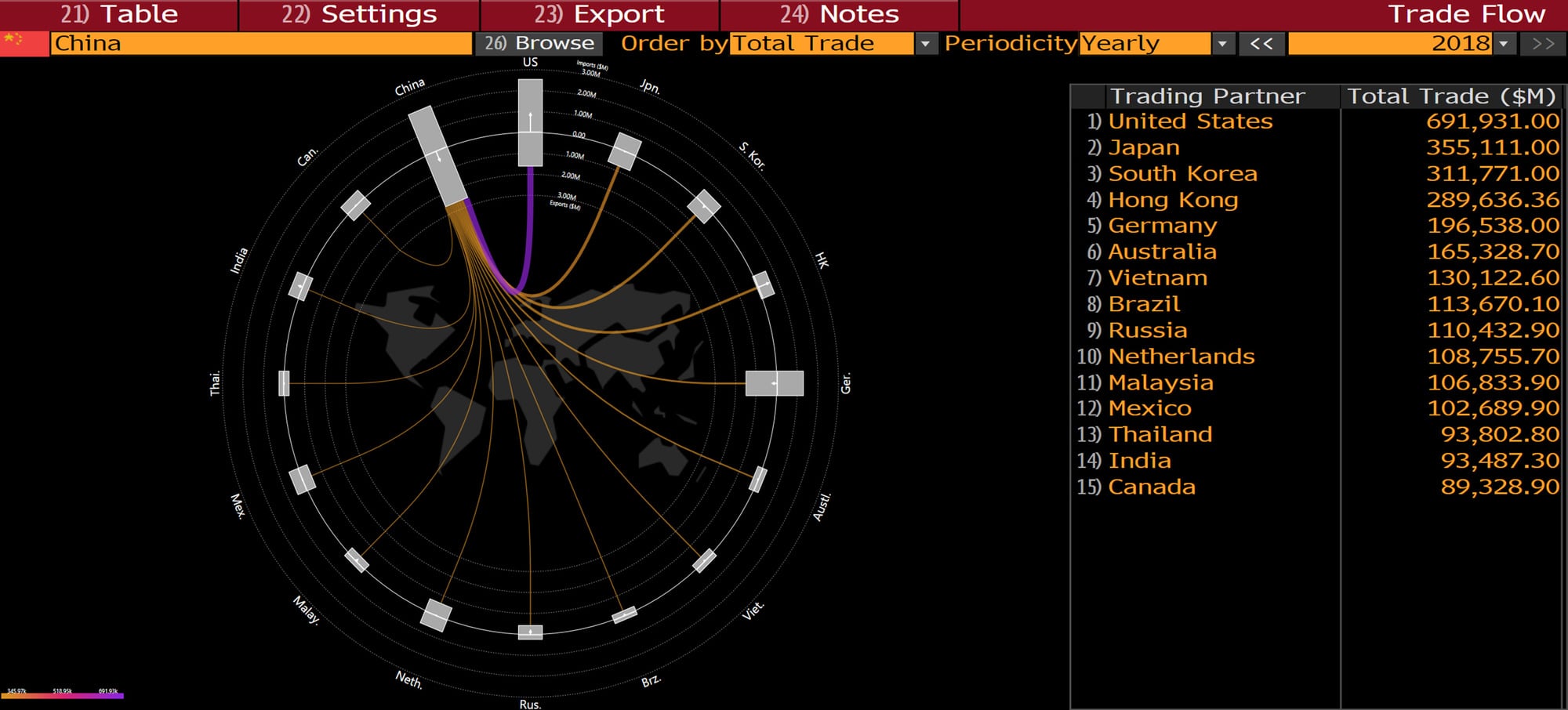Click the Malay. node on chart
The height and width of the screenshot is (710, 1568).
coord(357,560)
